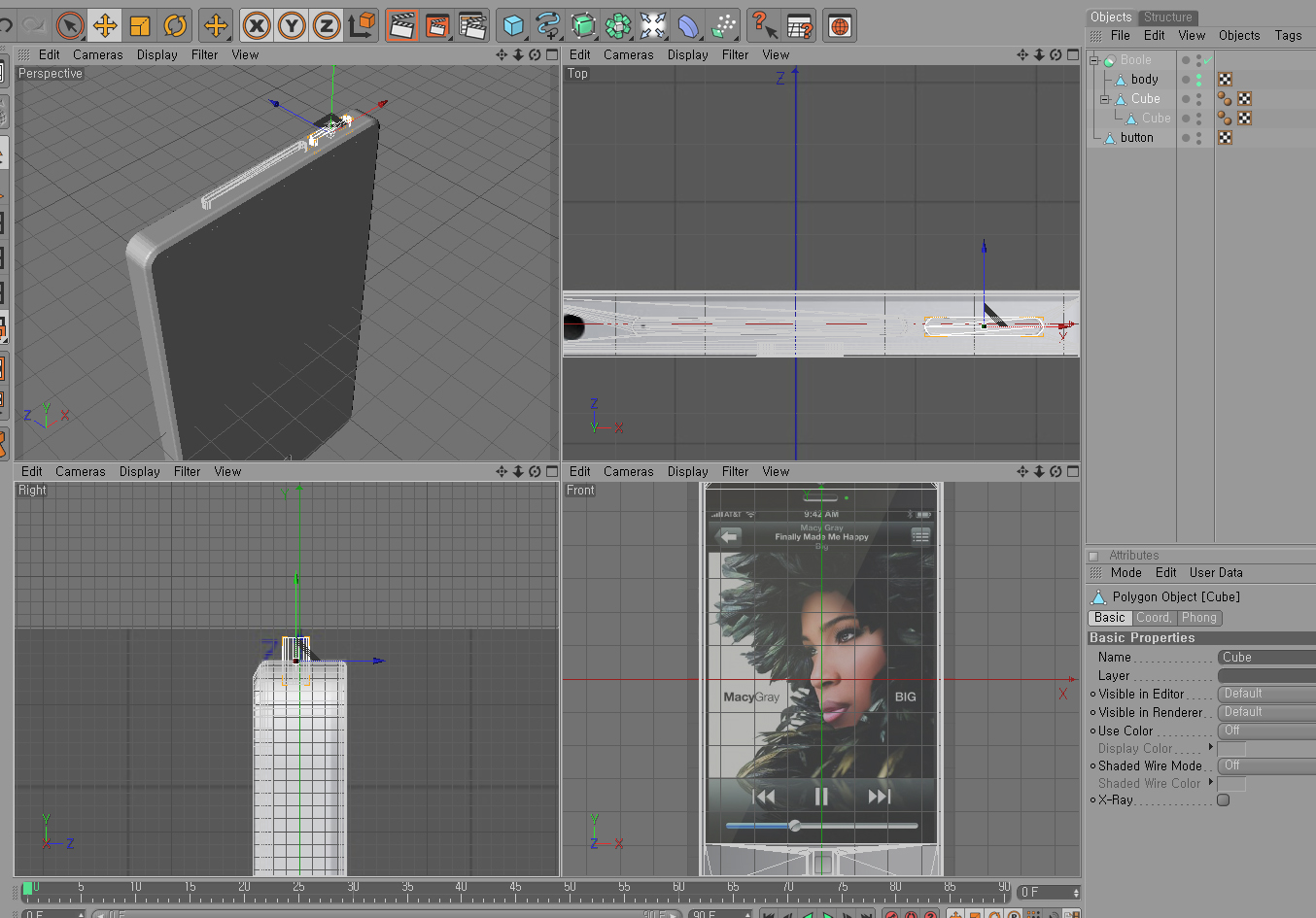Click the Display Color swatch
Viewport: 1316px width, 918px height.
[1231, 749]
